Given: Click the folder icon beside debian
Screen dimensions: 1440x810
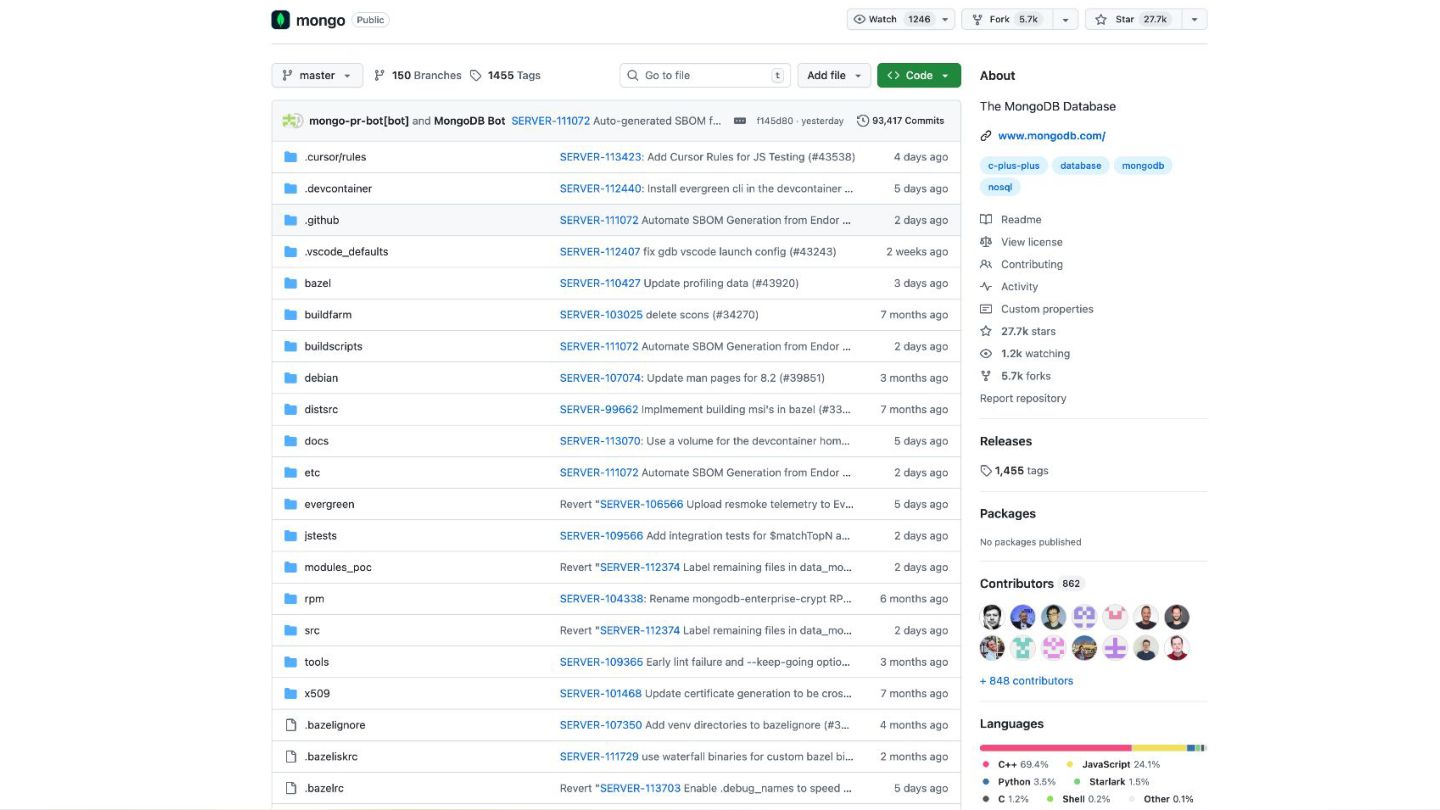Looking at the screenshot, I should pyautogui.click(x=291, y=378).
